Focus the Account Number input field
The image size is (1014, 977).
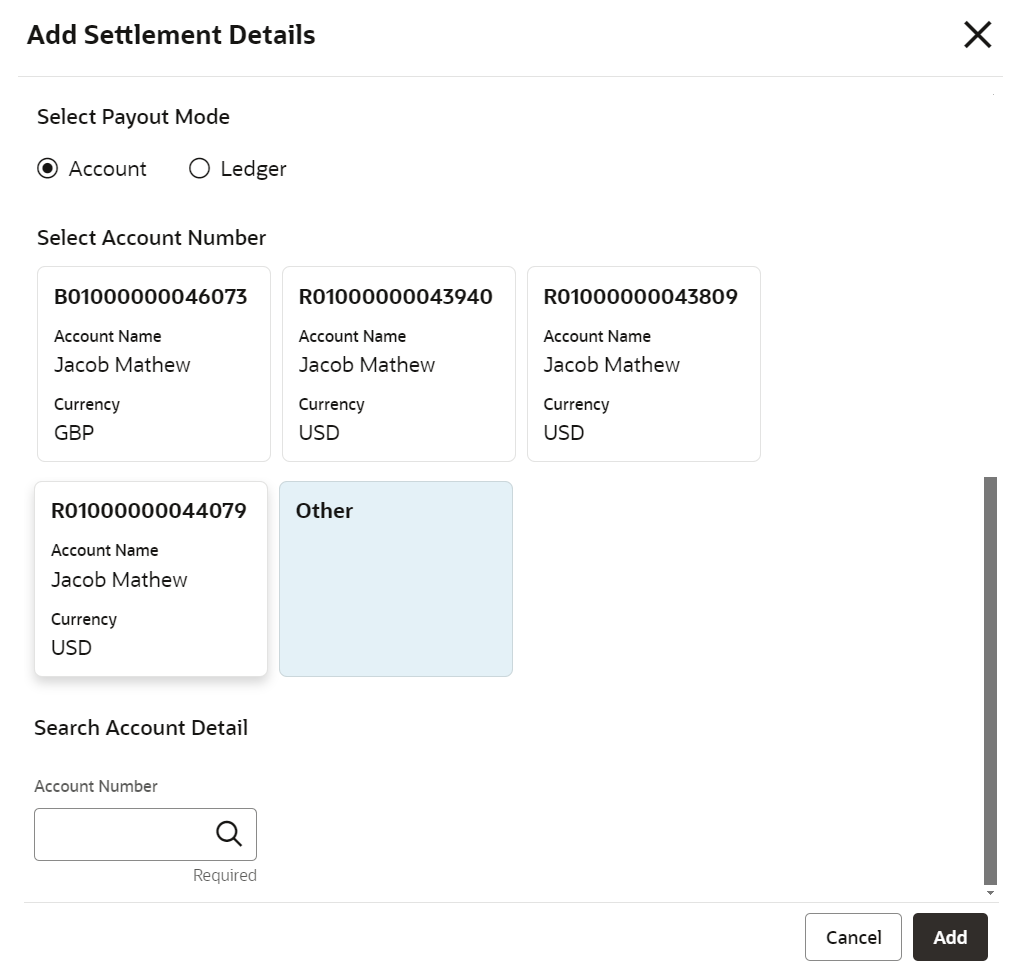point(122,834)
